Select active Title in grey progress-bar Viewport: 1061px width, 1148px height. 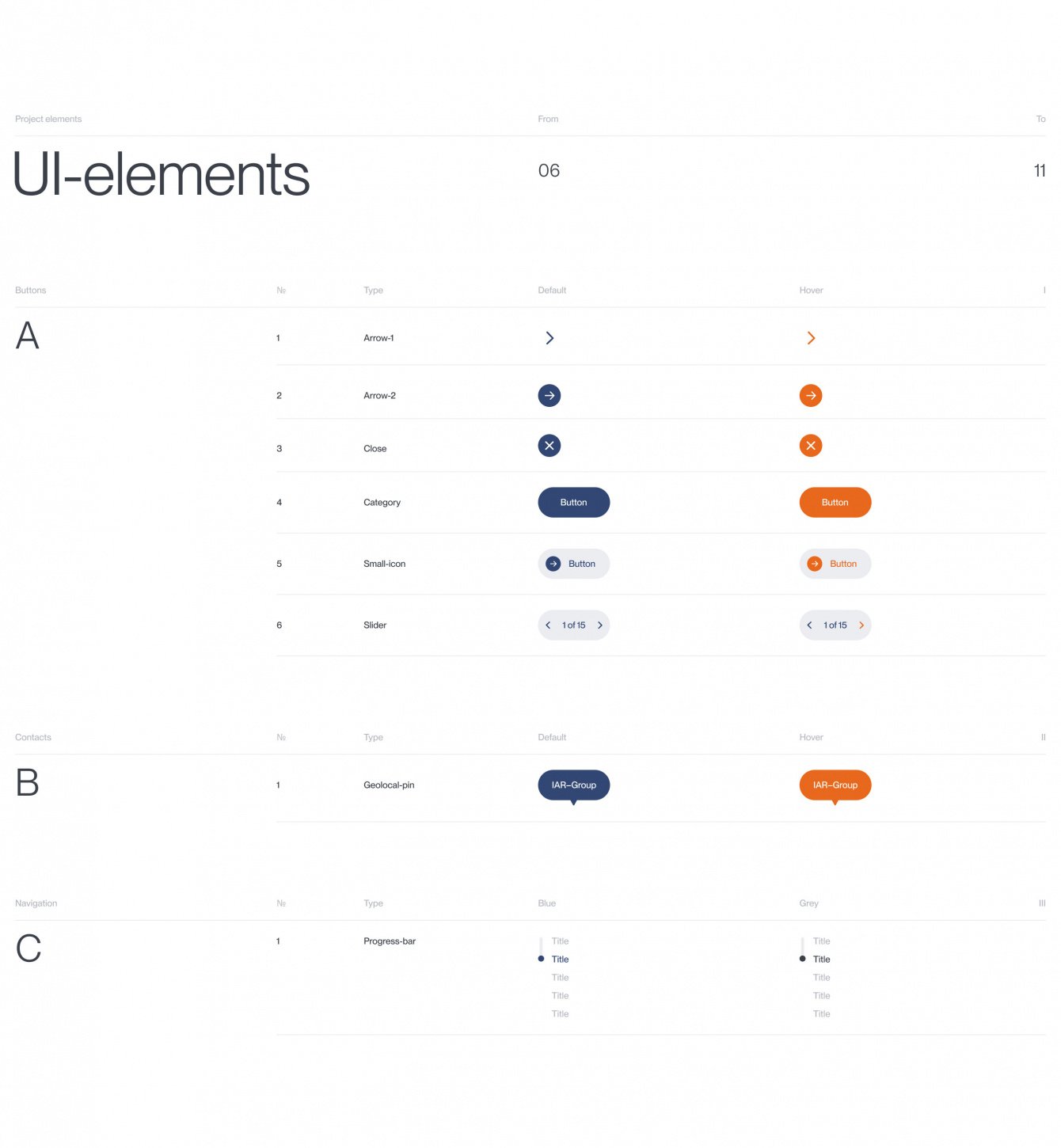(x=821, y=960)
